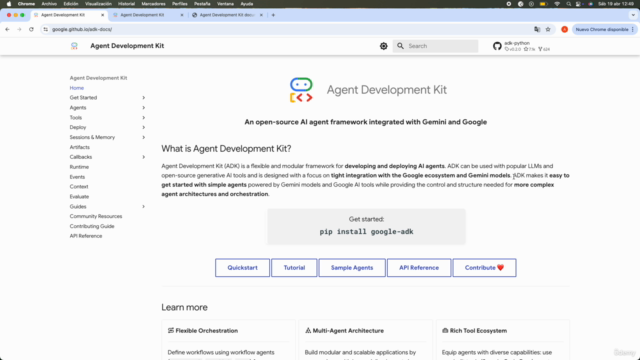Screen dimensions: 640x360
Task: Click into the Search input field
Action: (435, 46)
